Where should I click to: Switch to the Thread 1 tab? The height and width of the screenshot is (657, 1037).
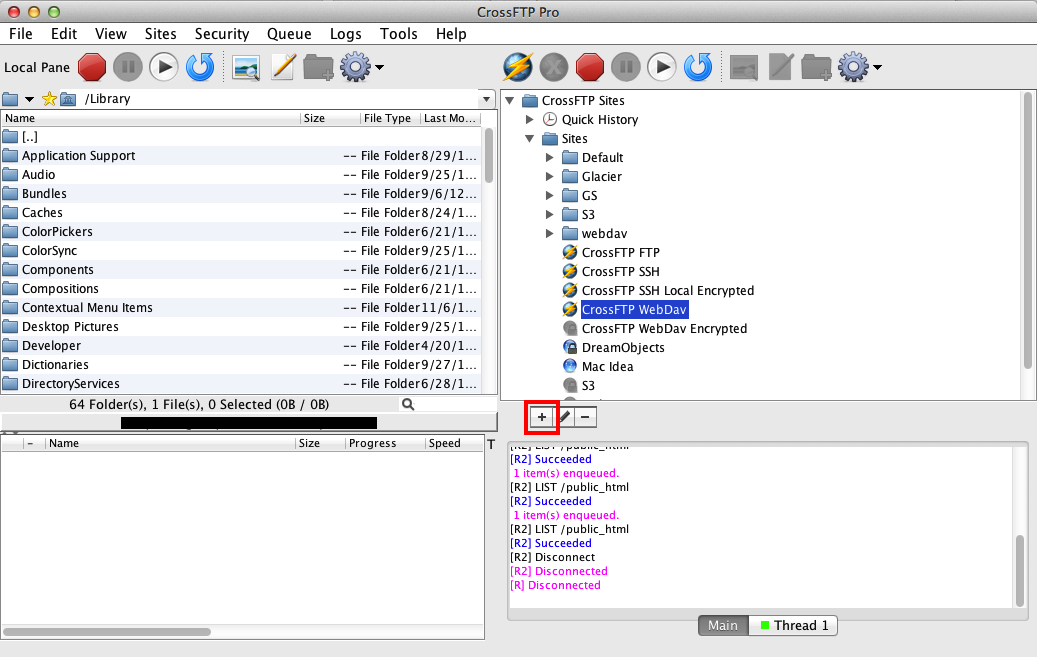(794, 625)
